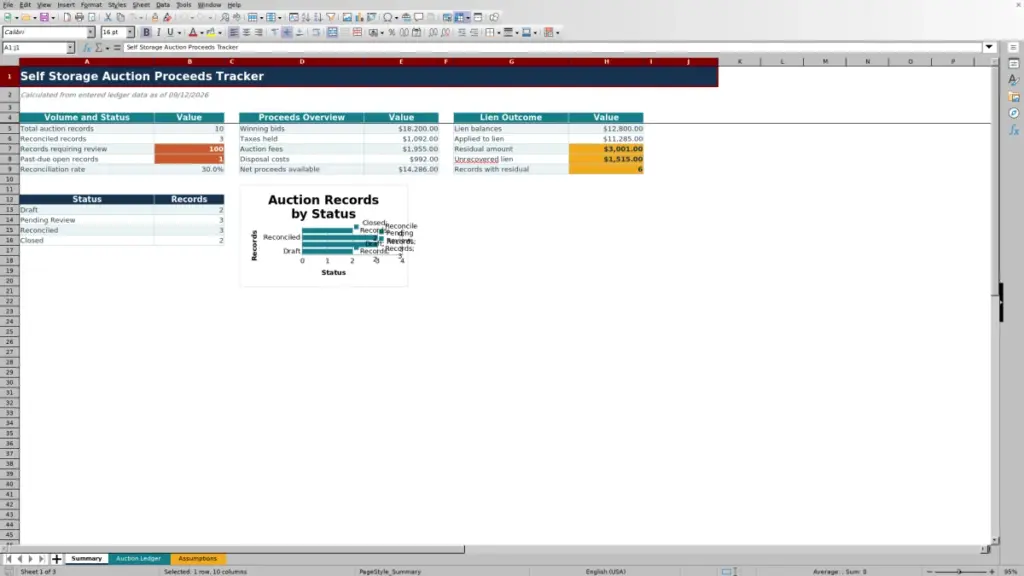Toggle Align Right
Viewport: 1024px width, 576px height.
(x=259, y=33)
